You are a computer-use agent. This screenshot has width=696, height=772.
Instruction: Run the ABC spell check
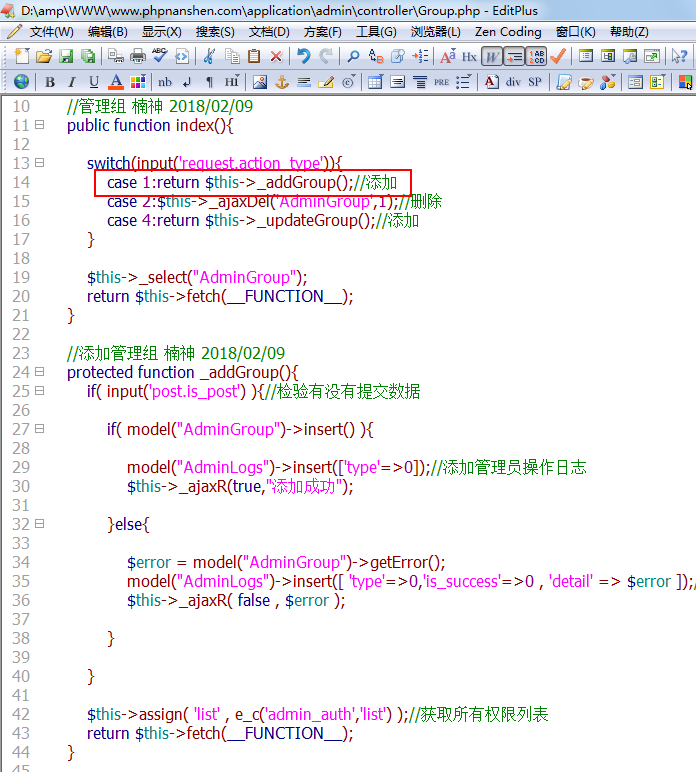[159, 56]
